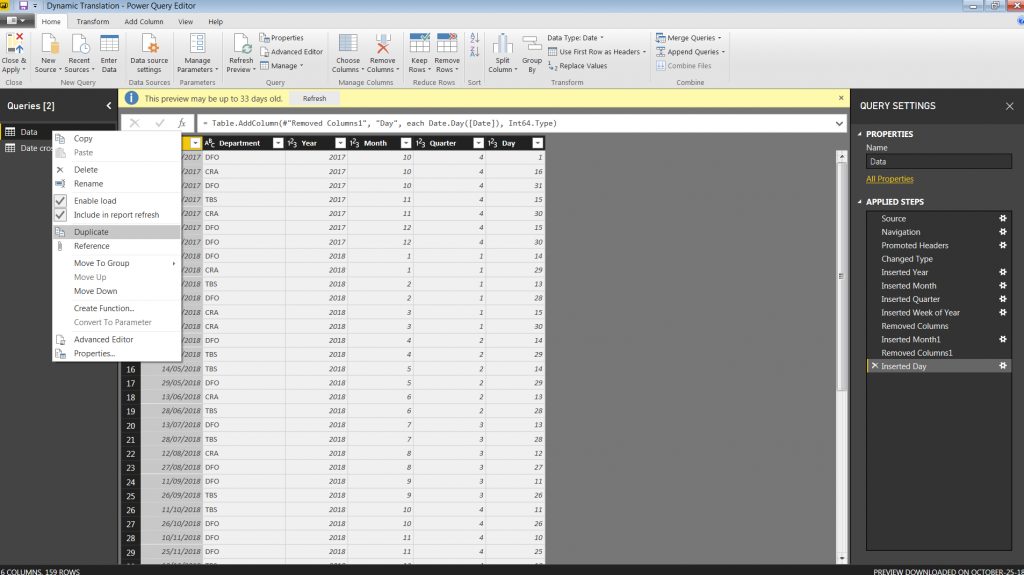Toggle Include in report refresh option
Image resolution: width=1024 pixels, height=575 pixels.
60,215
